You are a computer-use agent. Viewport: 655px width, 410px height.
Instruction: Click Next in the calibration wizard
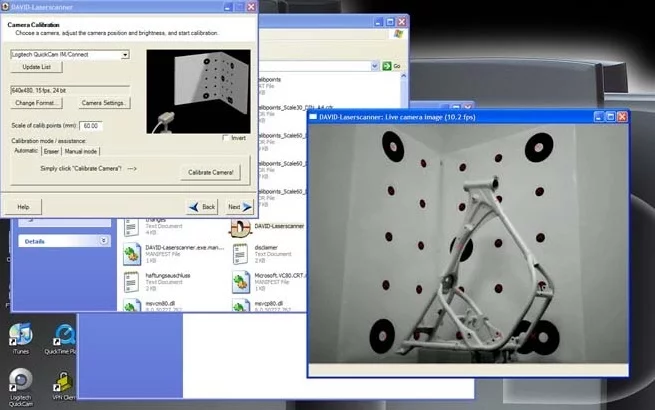click(x=240, y=207)
